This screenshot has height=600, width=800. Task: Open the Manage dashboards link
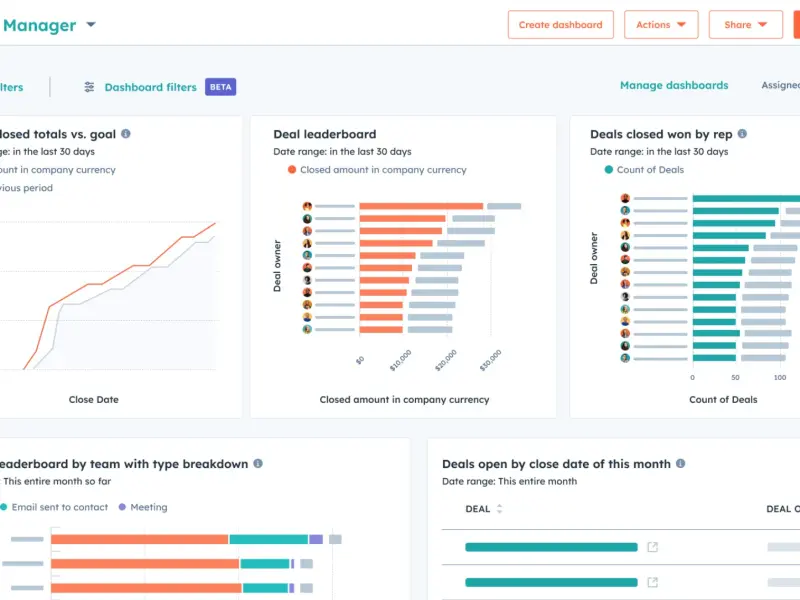(x=674, y=86)
